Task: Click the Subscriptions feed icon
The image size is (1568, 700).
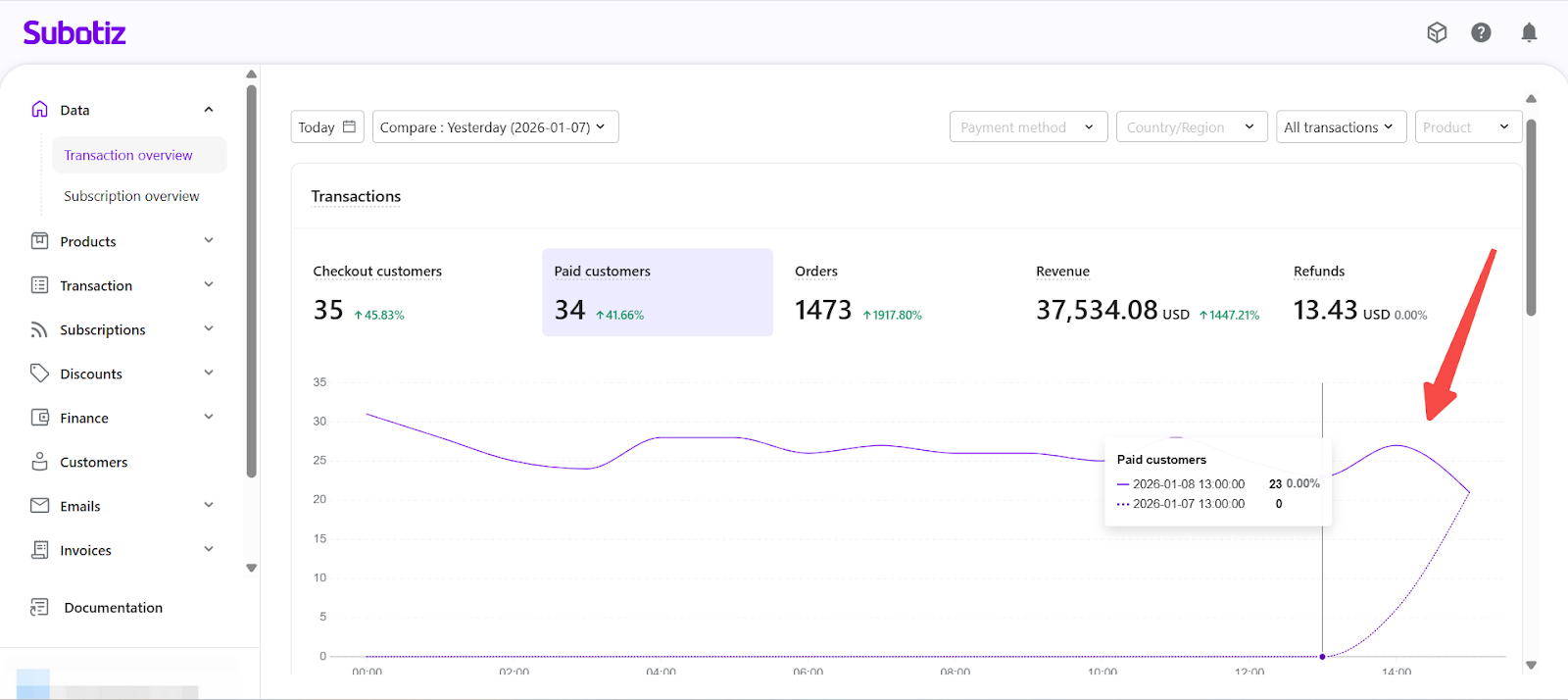Action: coord(39,329)
